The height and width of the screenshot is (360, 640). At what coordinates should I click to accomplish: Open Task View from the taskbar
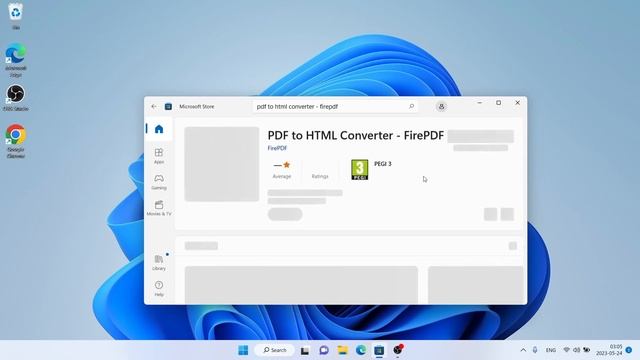click(x=305, y=350)
